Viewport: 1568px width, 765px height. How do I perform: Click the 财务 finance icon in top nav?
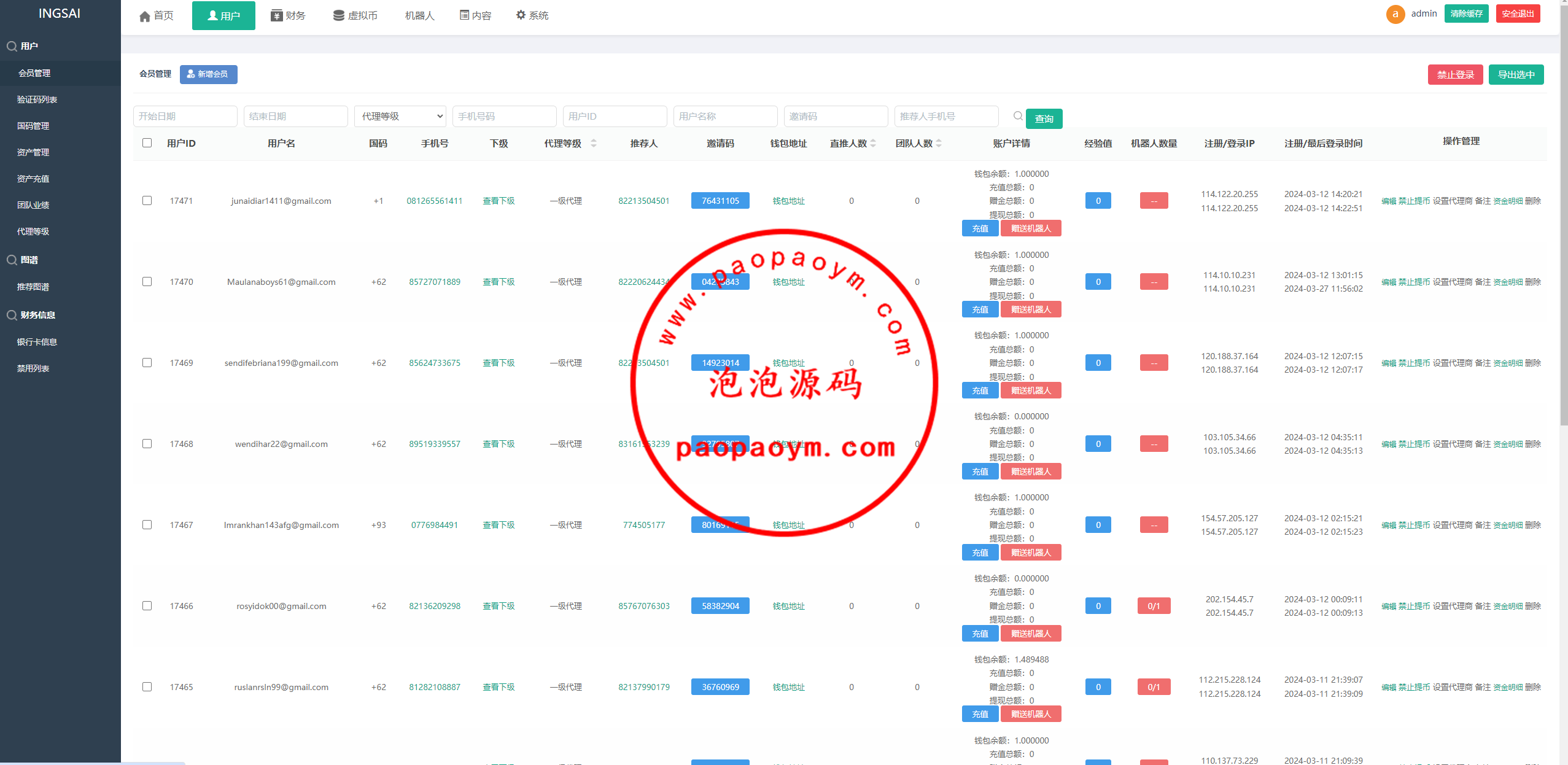point(276,15)
